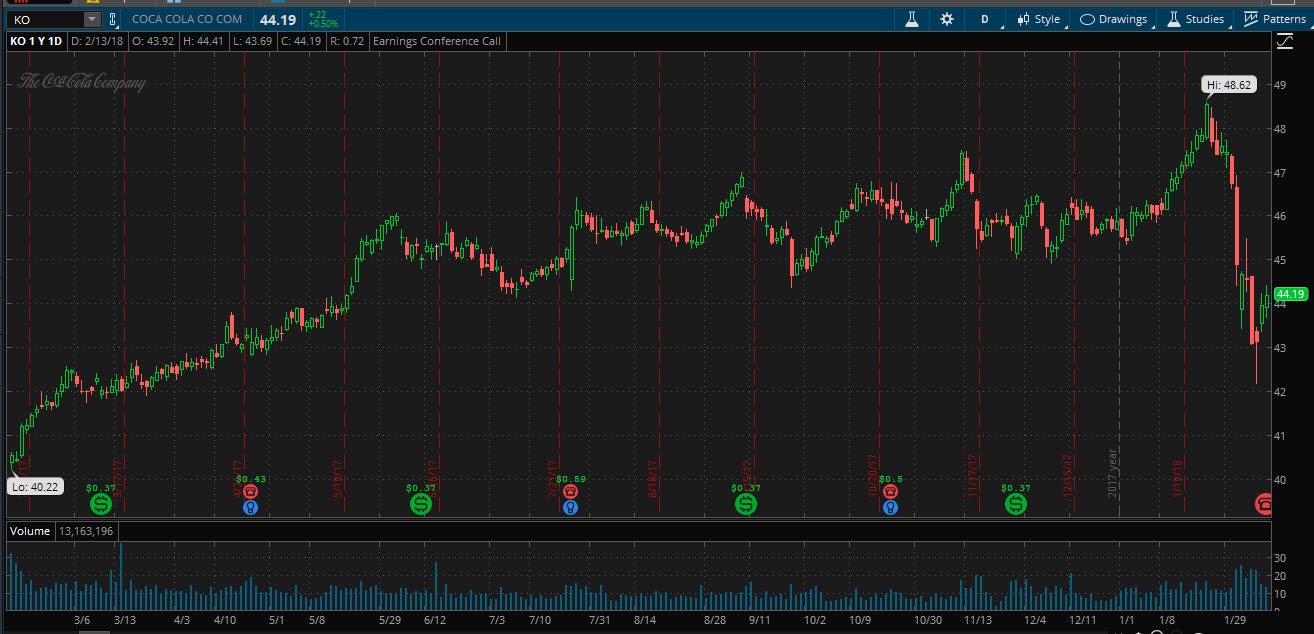Open the Drawings menu

coord(1114,19)
